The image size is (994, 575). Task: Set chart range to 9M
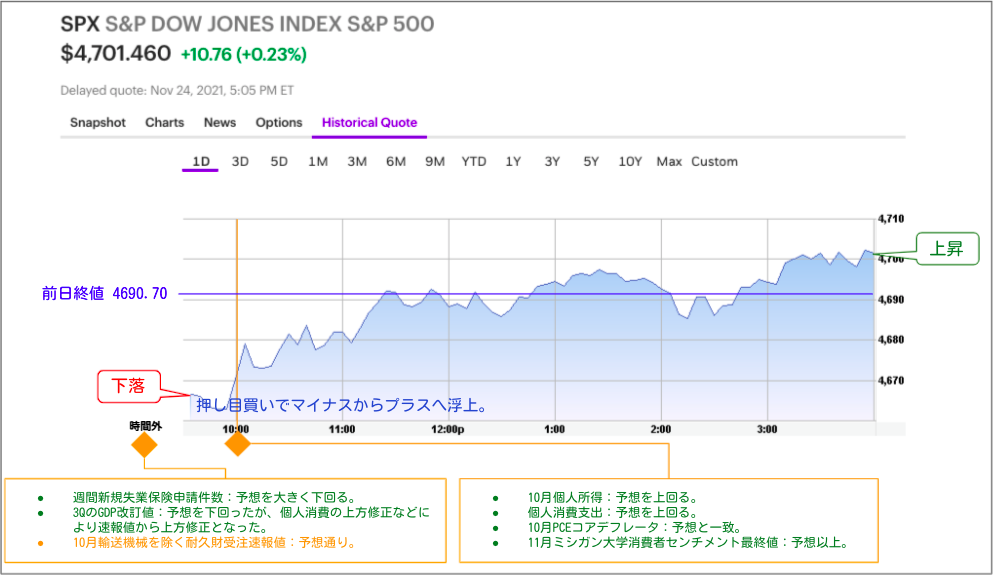coord(435,162)
